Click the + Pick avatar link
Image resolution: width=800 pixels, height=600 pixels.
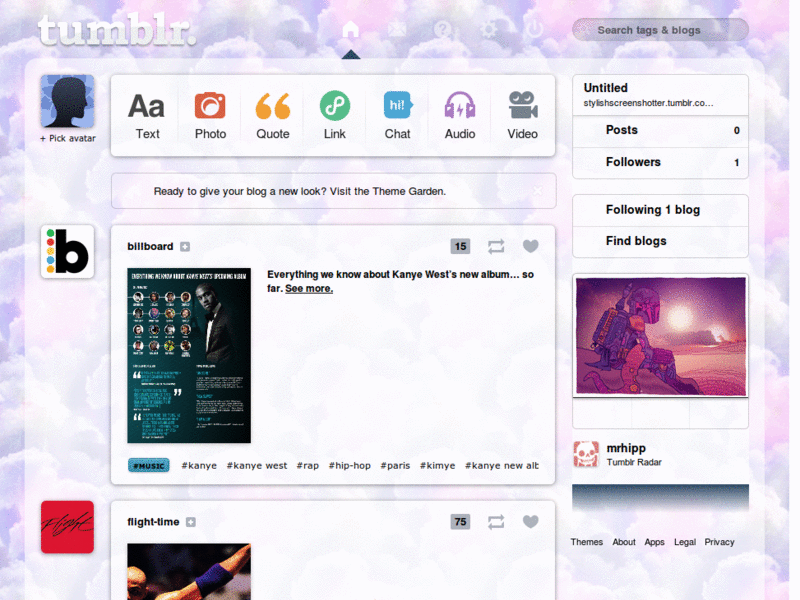coord(68,138)
